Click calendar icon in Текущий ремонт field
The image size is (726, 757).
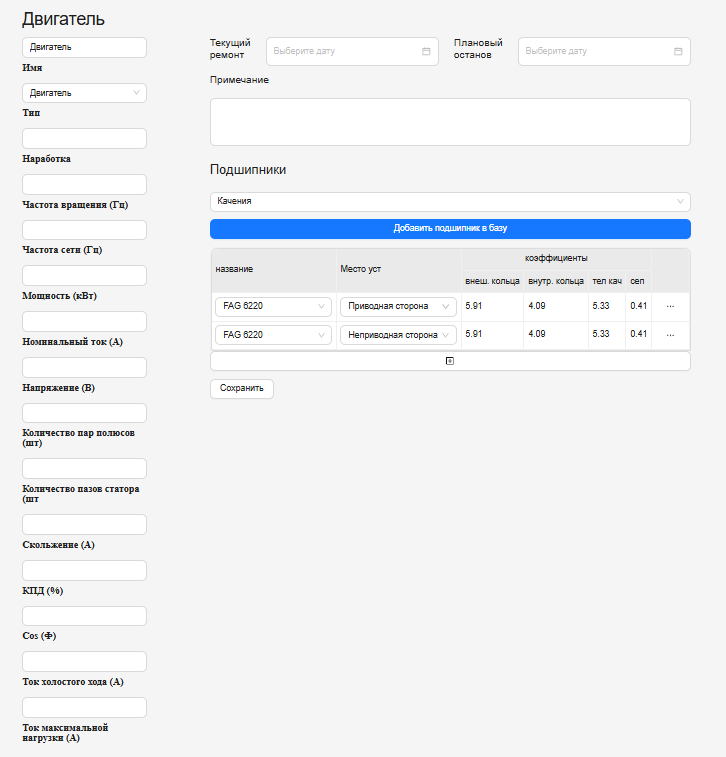coord(426,51)
